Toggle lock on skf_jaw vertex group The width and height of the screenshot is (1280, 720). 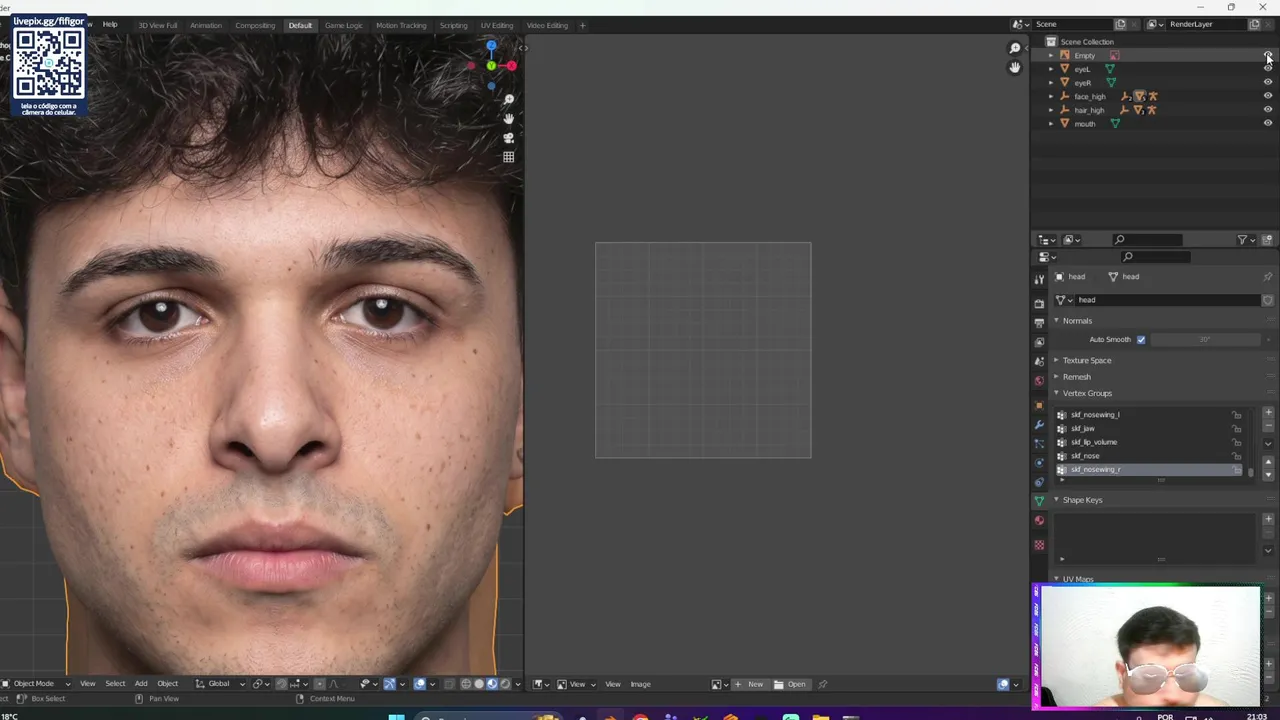[1237, 429]
